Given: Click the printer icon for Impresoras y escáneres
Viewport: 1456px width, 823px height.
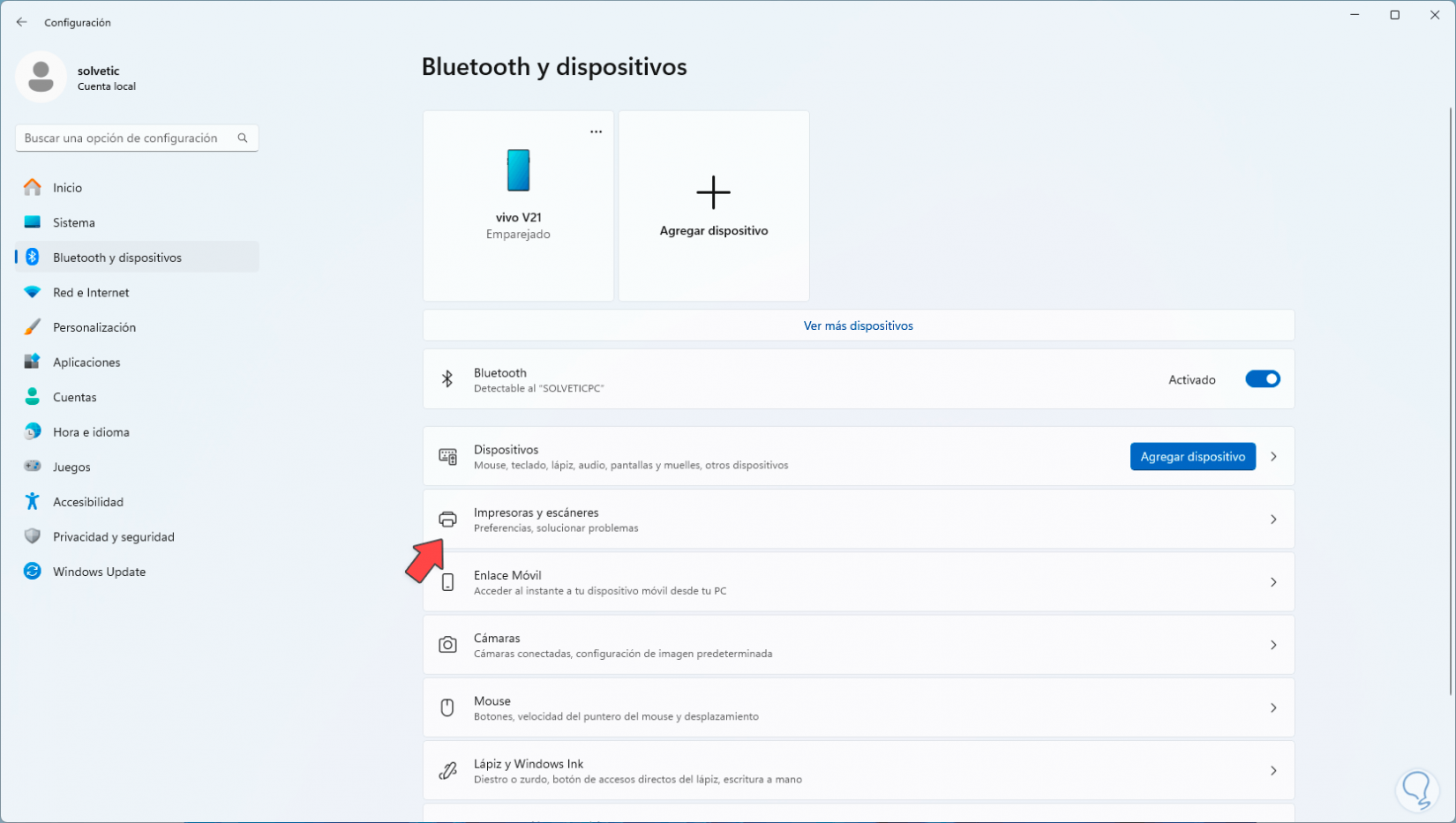Looking at the screenshot, I should (448, 520).
